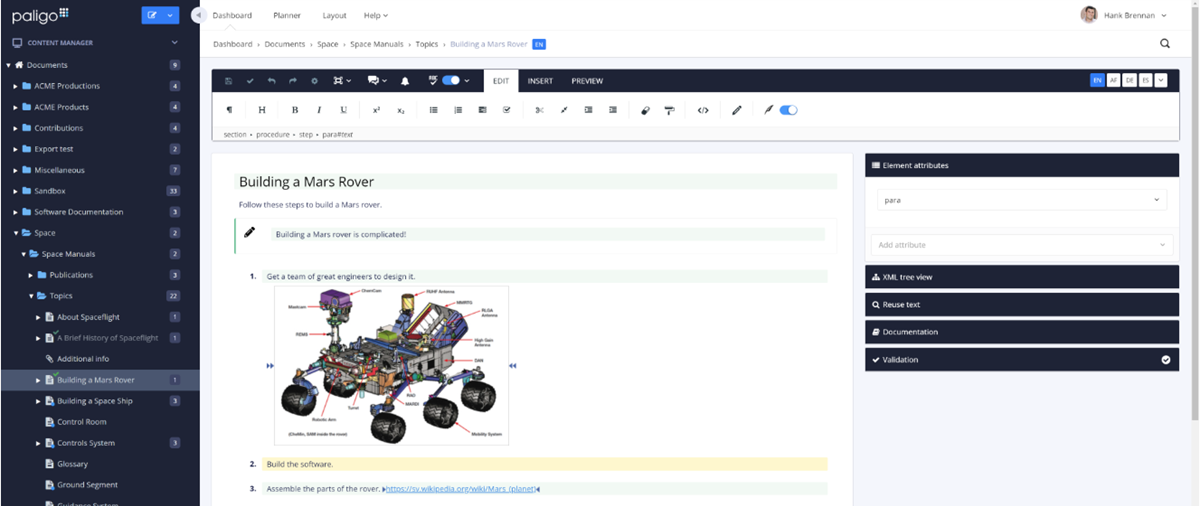The width and height of the screenshot is (1200, 506).
Task: Toggle the spellcheck switch in top toolbar
Action: click(451, 81)
